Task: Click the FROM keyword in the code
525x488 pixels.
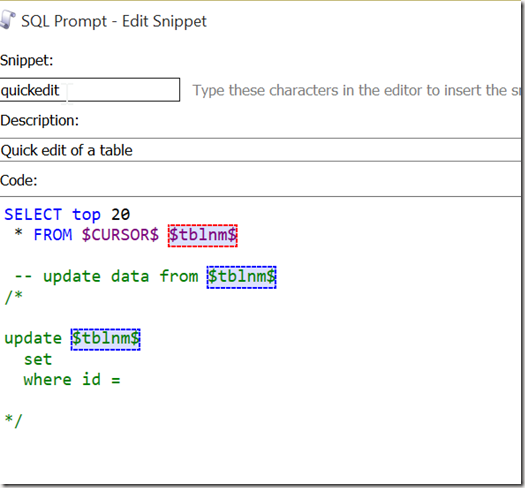Action: coord(53,234)
